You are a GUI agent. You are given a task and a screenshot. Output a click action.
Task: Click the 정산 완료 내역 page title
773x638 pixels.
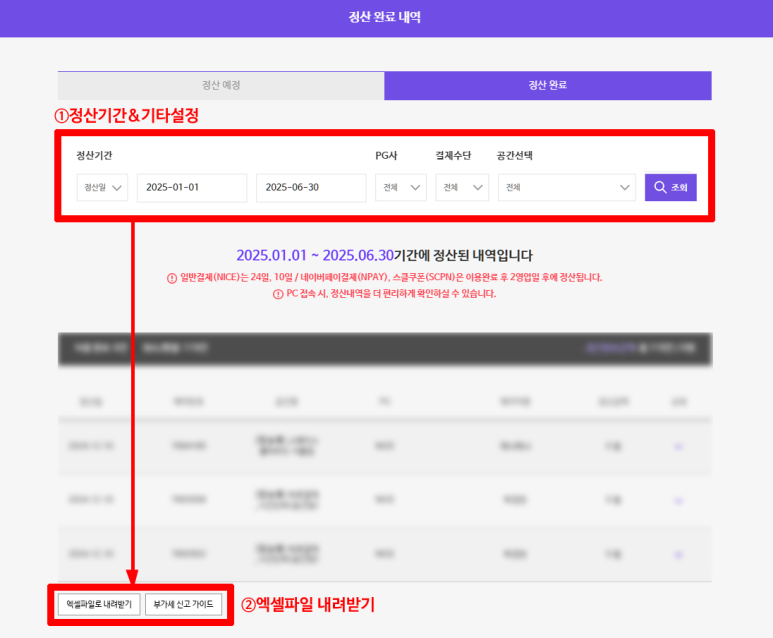386,18
